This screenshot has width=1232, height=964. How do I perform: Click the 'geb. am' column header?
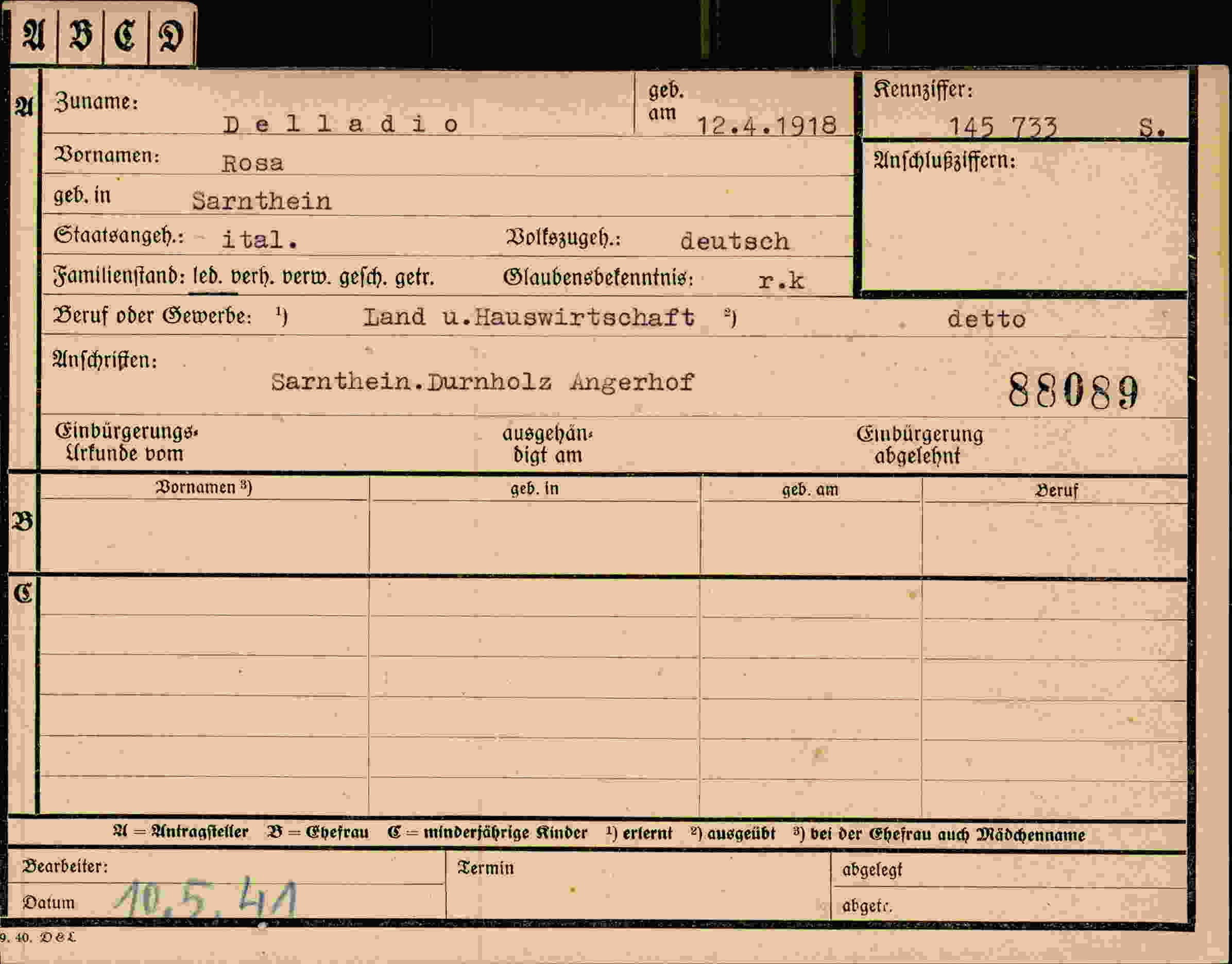point(810,490)
